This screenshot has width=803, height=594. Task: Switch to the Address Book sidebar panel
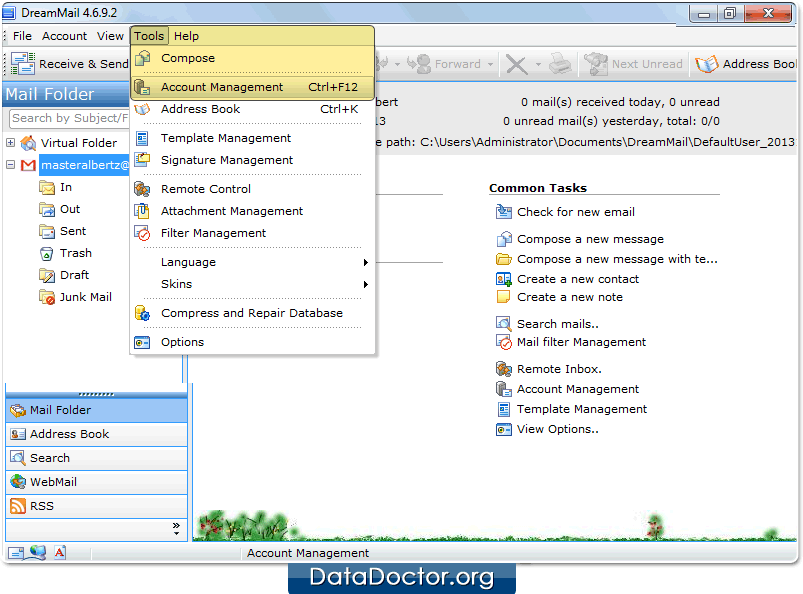click(96, 434)
